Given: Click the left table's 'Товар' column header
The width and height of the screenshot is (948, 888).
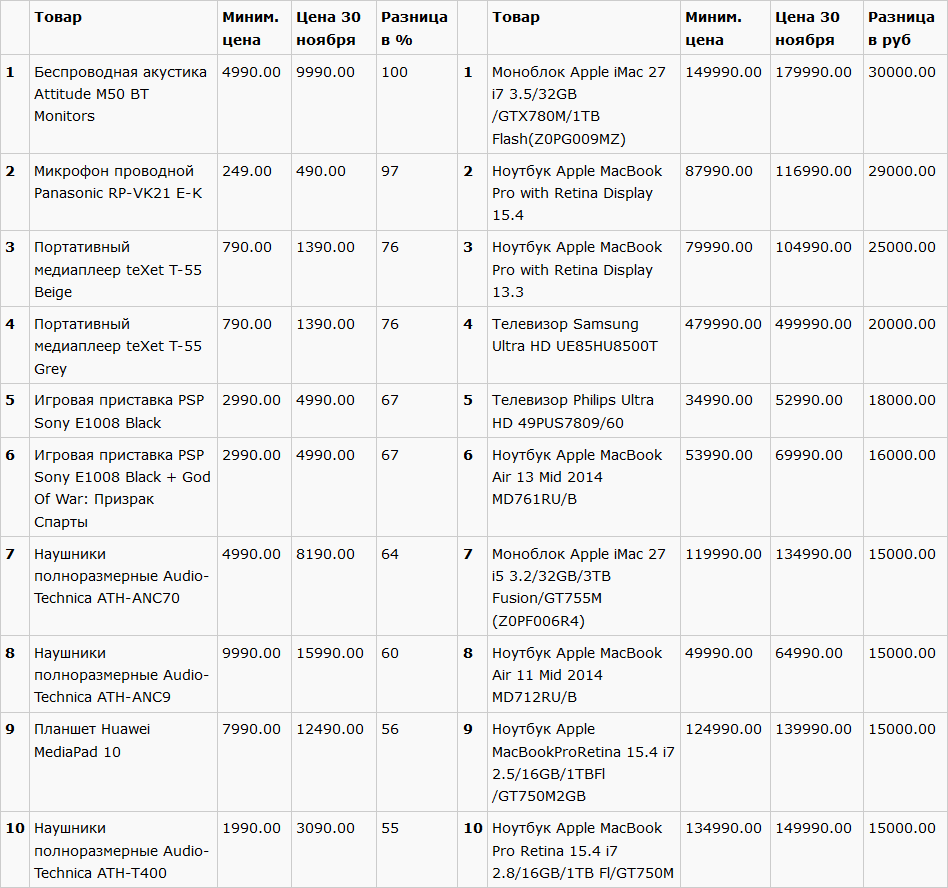Looking at the screenshot, I should click(123, 28).
